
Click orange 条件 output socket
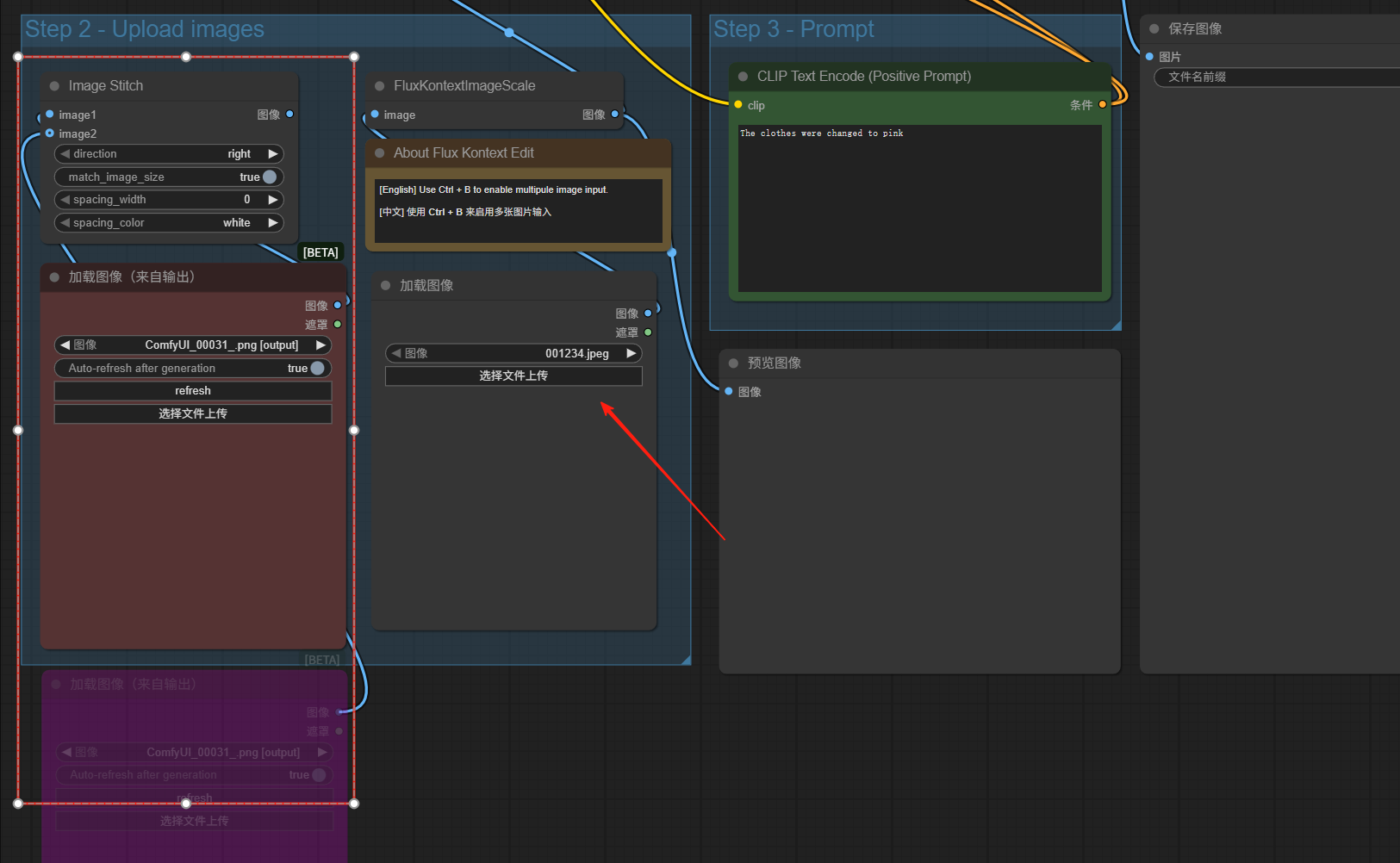[1102, 104]
